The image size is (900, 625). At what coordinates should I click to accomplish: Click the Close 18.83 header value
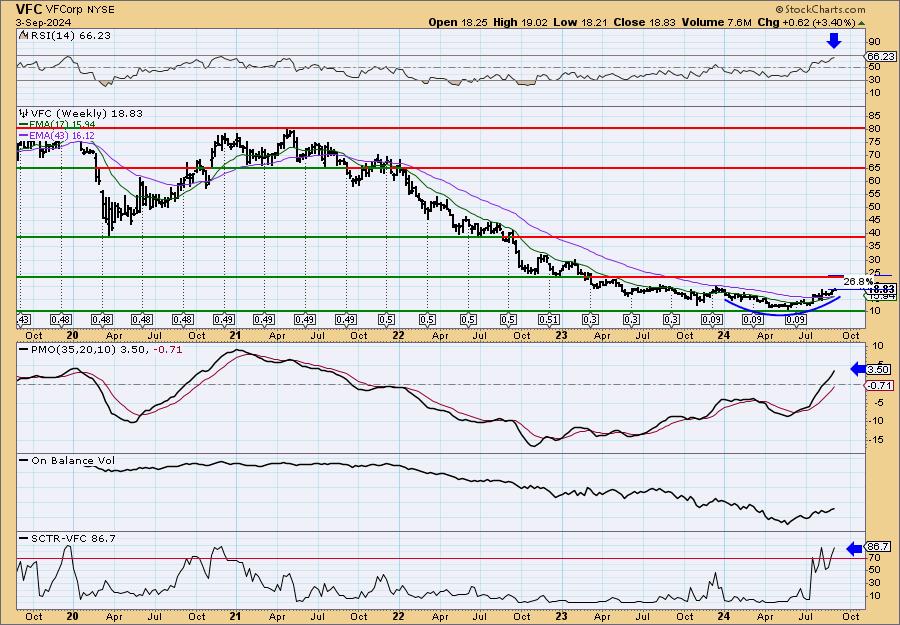click(x=645, y=22)
